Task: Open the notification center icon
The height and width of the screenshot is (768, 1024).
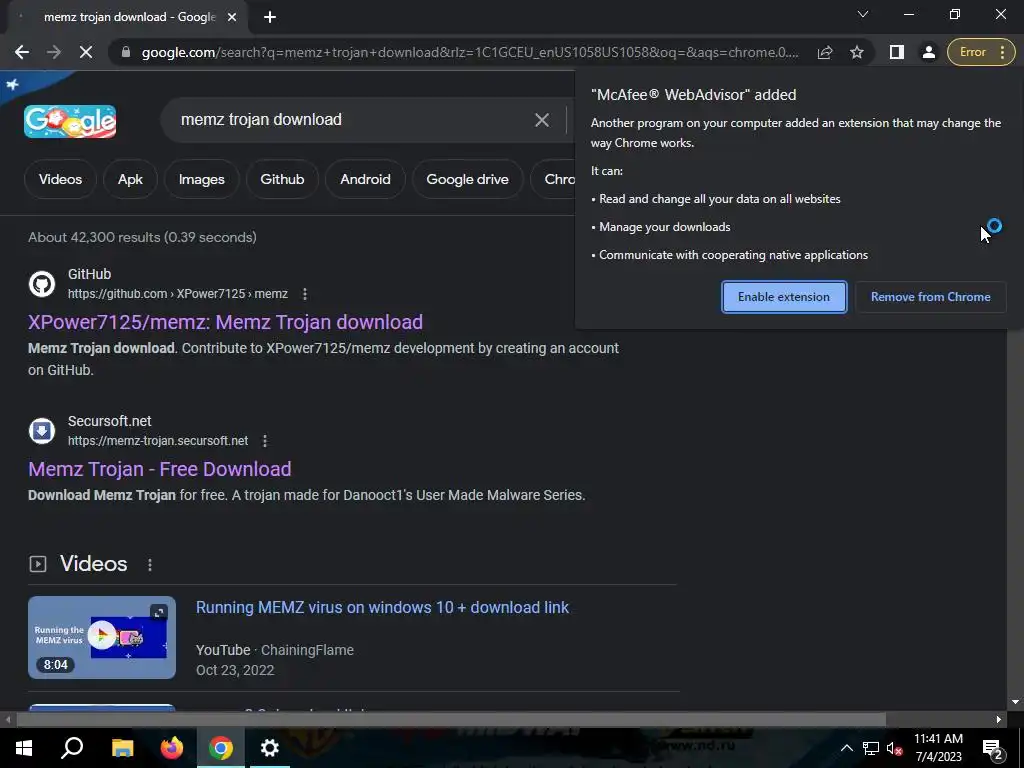Action: [993, 748]
